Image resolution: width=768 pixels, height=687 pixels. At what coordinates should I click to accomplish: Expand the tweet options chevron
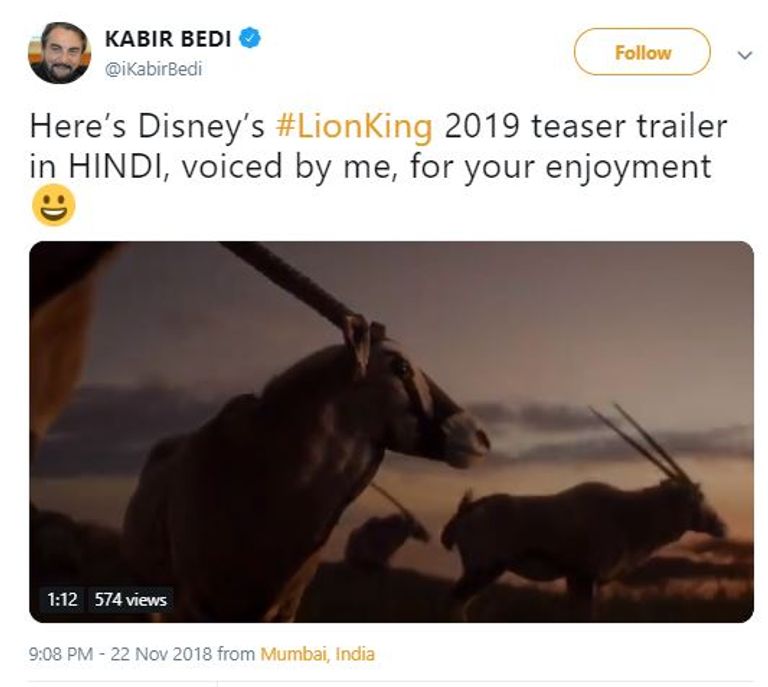coord(744,56)
